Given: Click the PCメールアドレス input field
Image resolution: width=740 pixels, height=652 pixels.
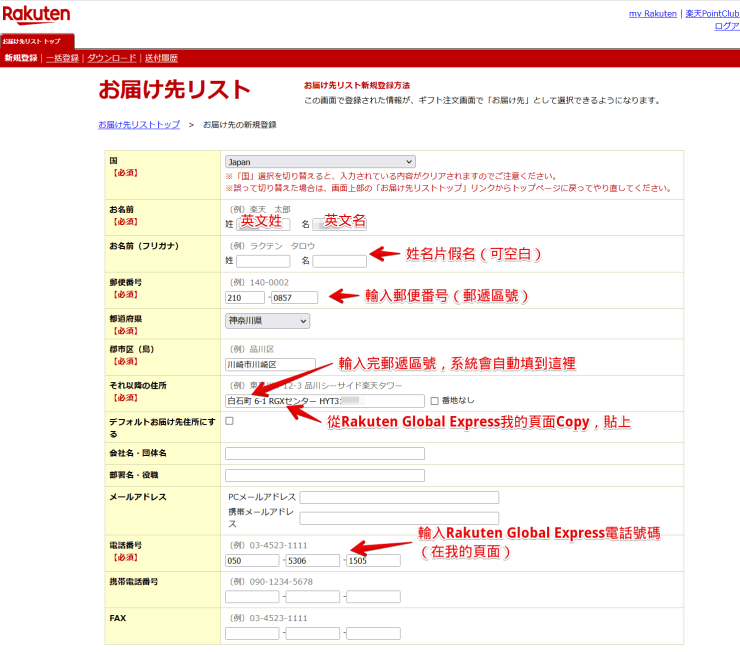Looking at the screenshot, I should pyautogui.click(x=399, y=497).
